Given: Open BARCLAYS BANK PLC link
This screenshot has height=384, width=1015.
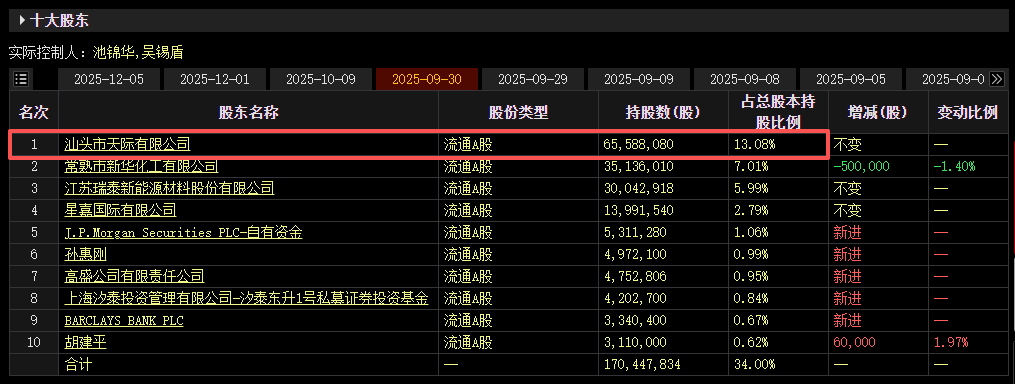Looking at the screenshot, I should [x=124, y=321].
